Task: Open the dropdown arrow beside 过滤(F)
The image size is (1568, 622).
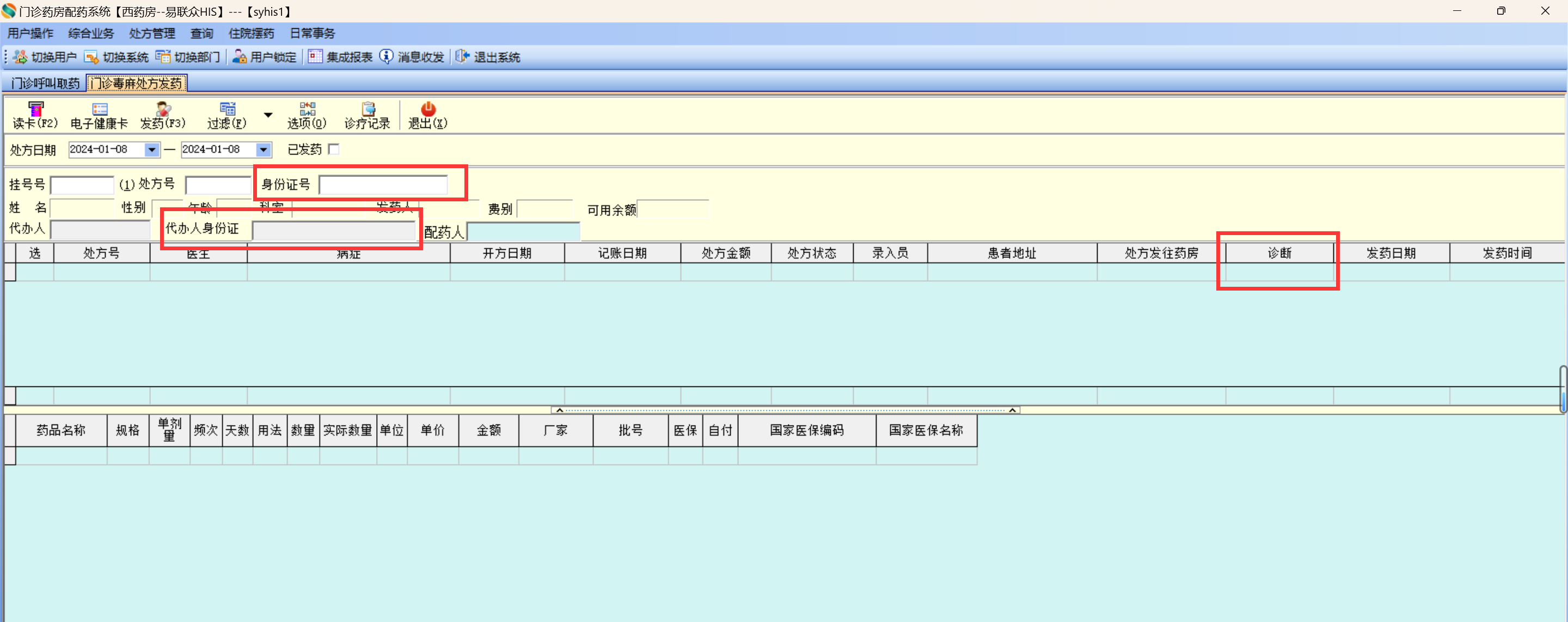Action: (268, 114)
